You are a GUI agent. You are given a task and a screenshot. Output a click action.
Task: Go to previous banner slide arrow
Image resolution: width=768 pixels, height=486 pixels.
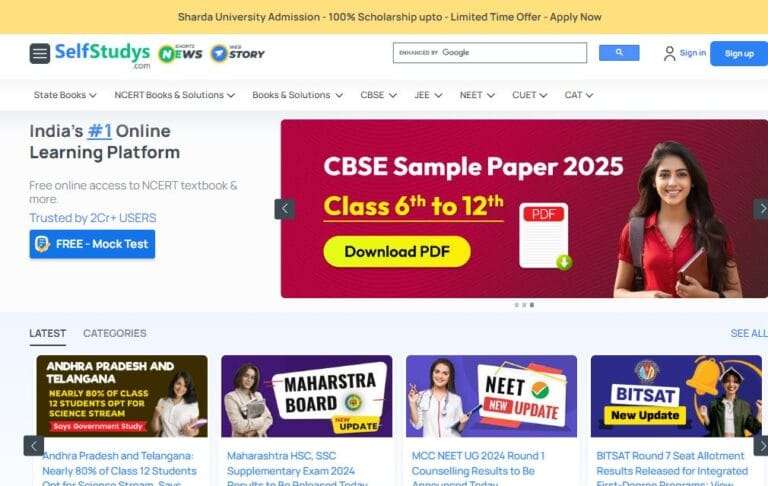tap(284, 209)
